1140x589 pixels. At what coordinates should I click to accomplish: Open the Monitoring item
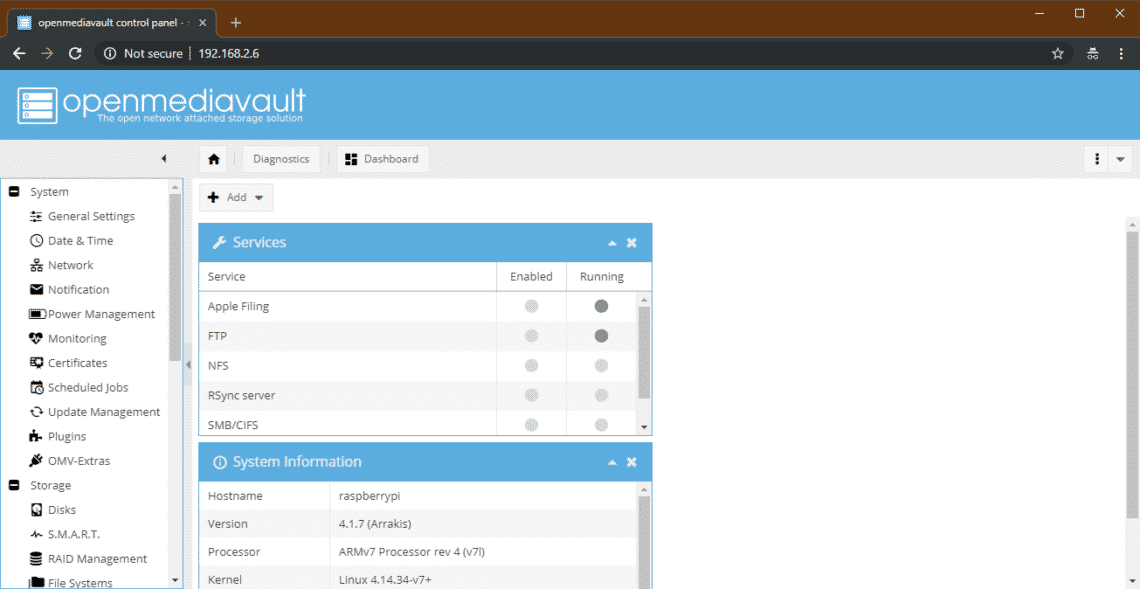pyautogui.click(x=77, y=339)
